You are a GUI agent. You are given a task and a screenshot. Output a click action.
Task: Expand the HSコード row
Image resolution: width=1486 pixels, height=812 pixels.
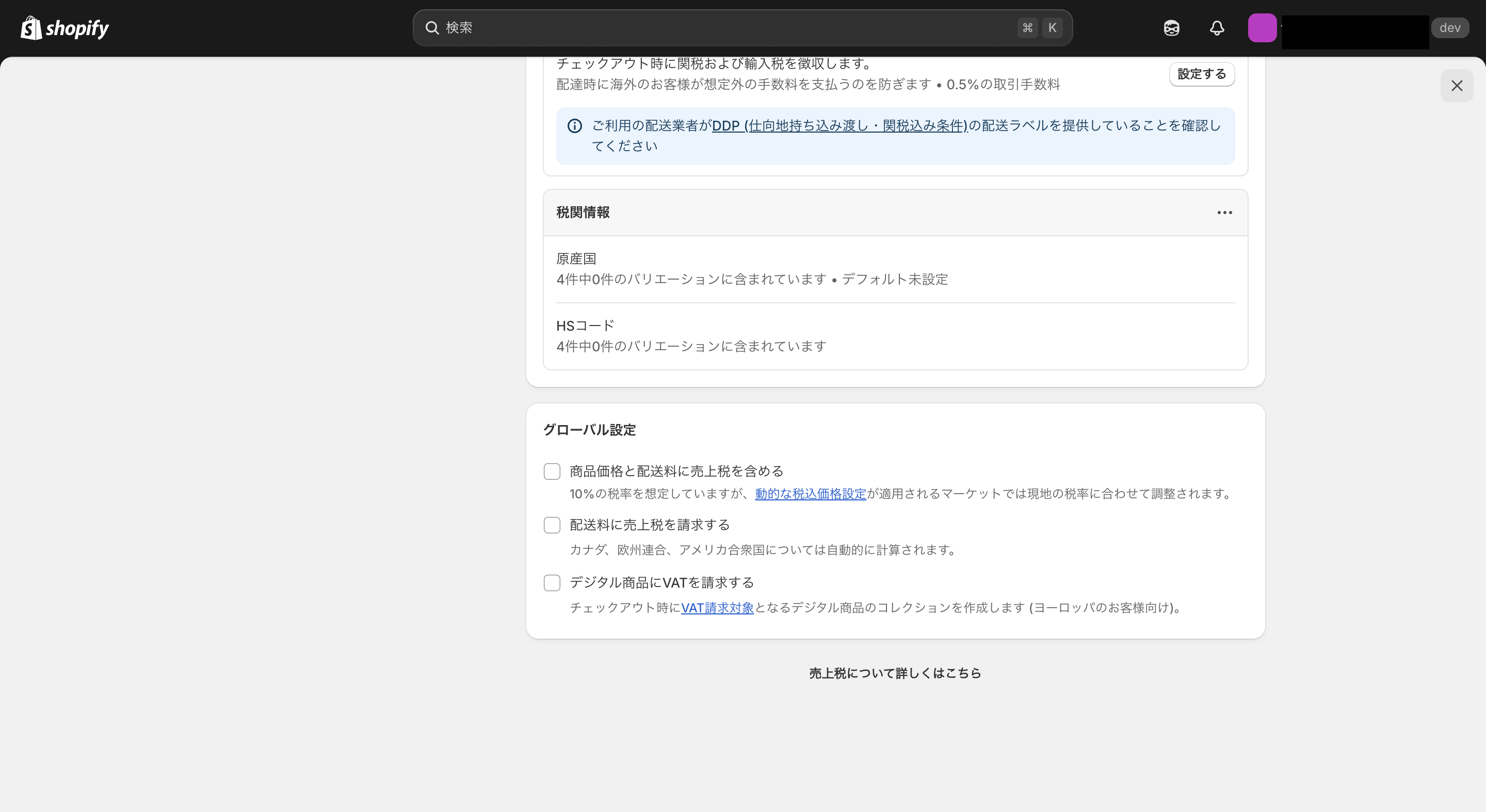click(x=894, y=336)
